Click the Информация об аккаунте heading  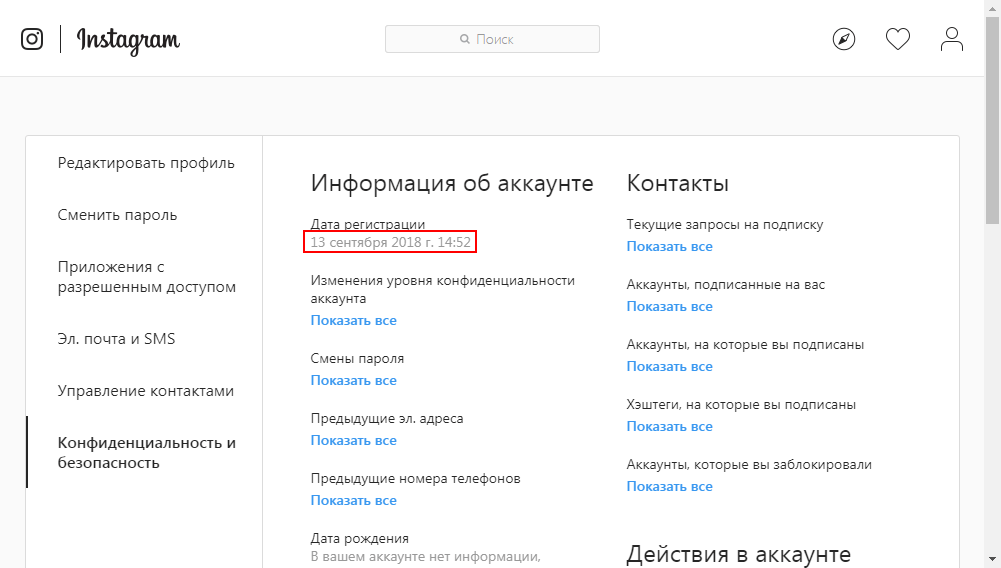point(452,183)
